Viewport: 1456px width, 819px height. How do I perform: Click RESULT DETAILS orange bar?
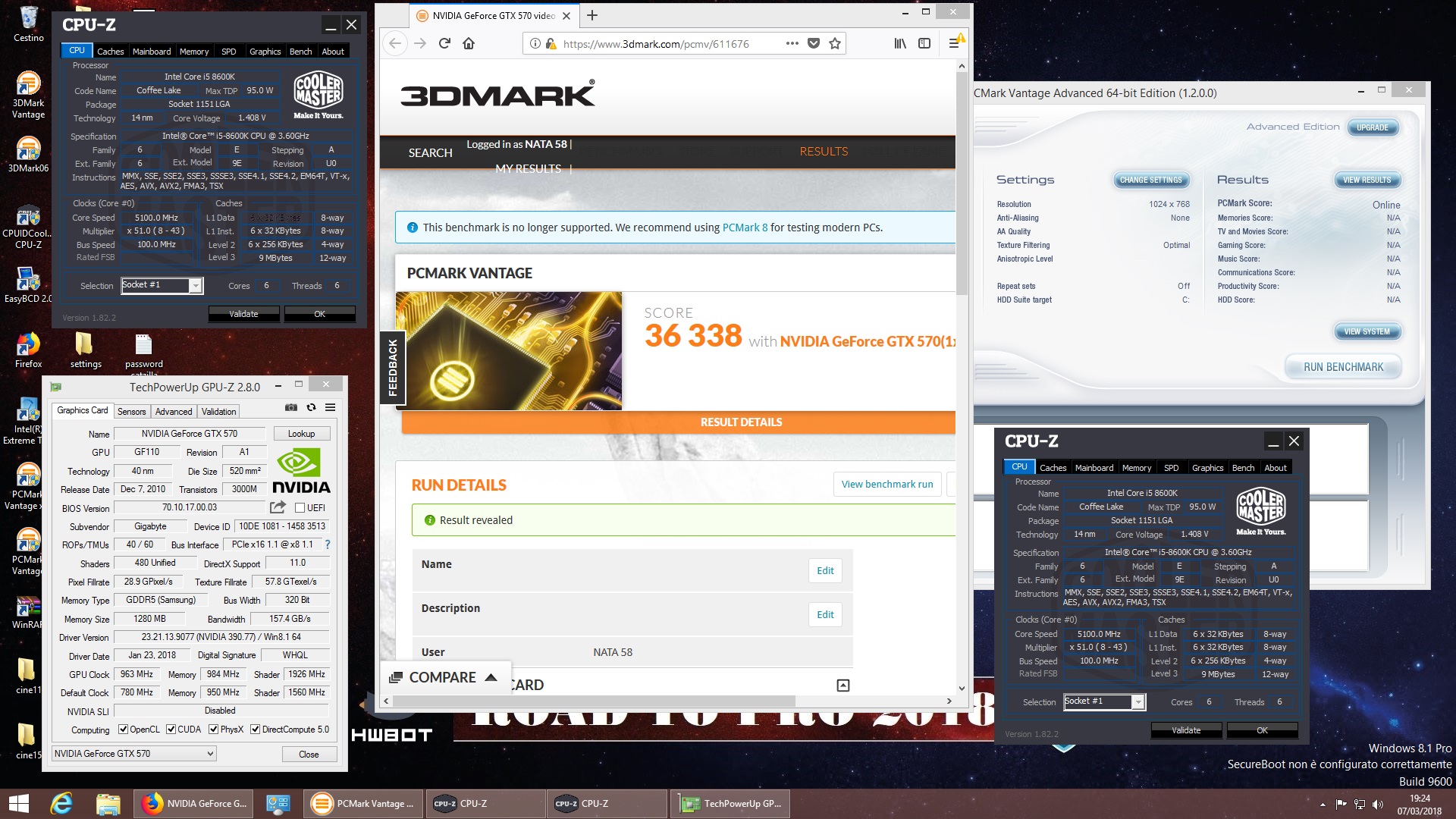click(678, 422)
